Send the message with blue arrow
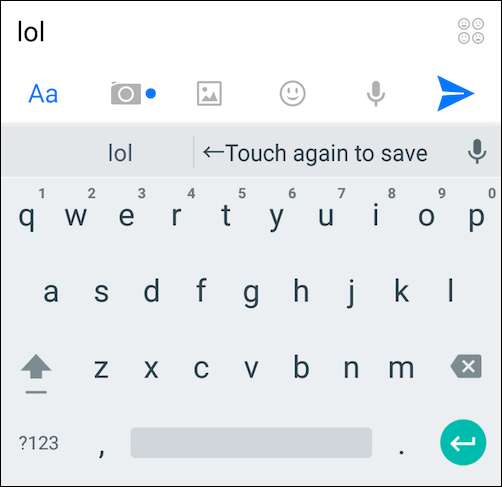 pos(455,93)
